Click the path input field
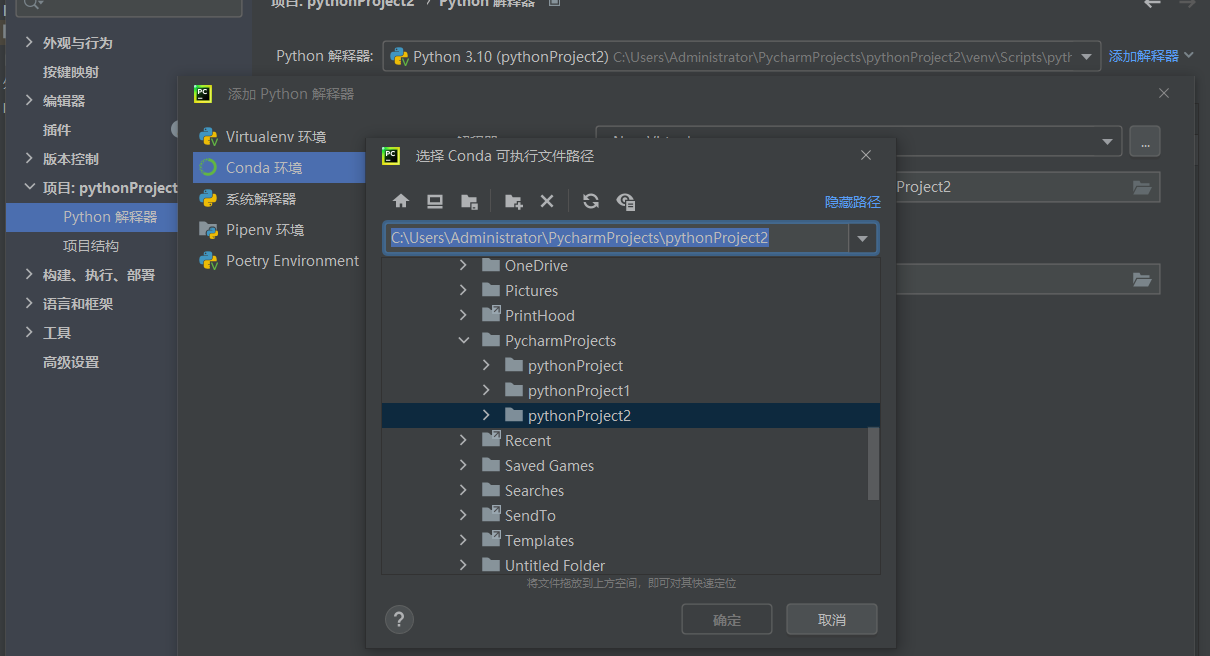The image size is (1210, 656). click(x=615, y=238)
